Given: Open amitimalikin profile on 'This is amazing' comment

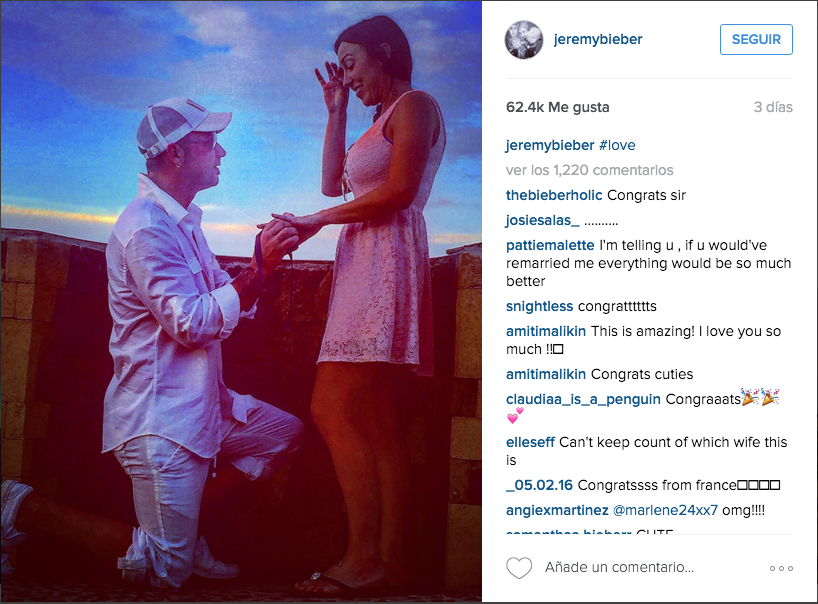Looking at the screenshot, I should click(x=546, y=331).
